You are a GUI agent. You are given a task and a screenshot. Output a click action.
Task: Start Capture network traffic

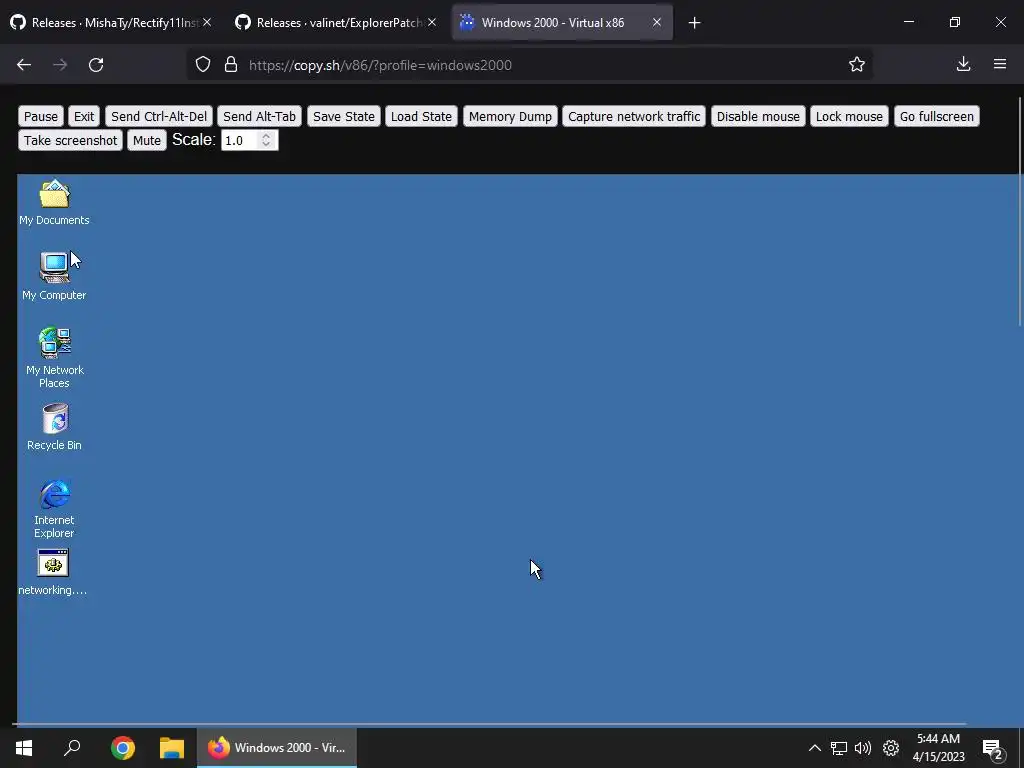[633, 116]
